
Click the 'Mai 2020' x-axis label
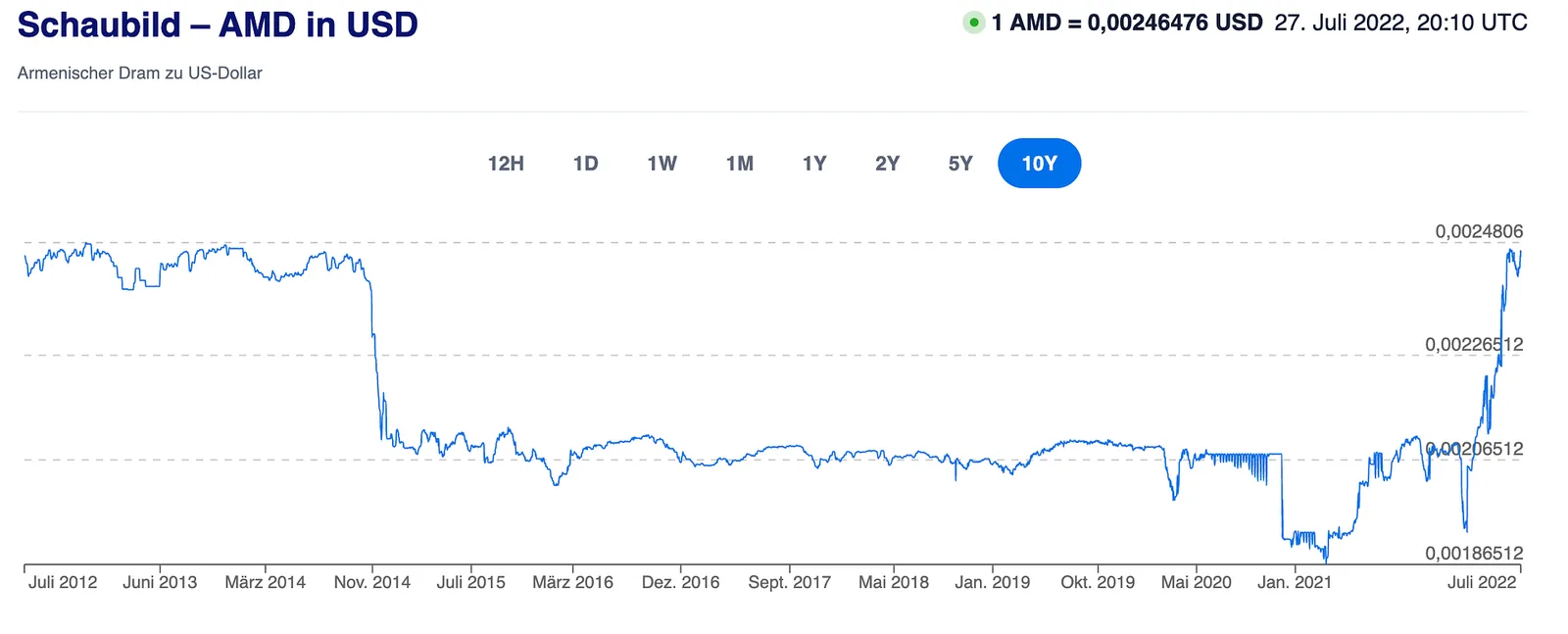pyautogui.click(x=1197, y=582)
